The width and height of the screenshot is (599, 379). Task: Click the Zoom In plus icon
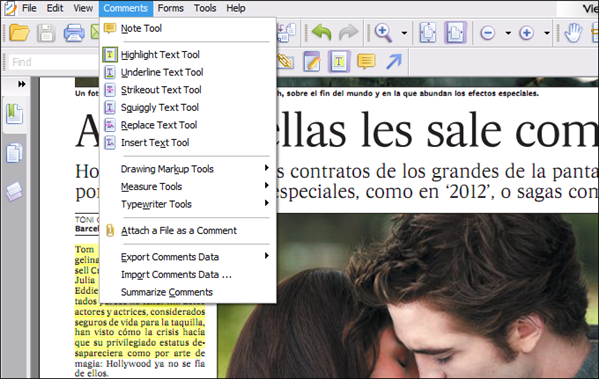click(526, 33)
